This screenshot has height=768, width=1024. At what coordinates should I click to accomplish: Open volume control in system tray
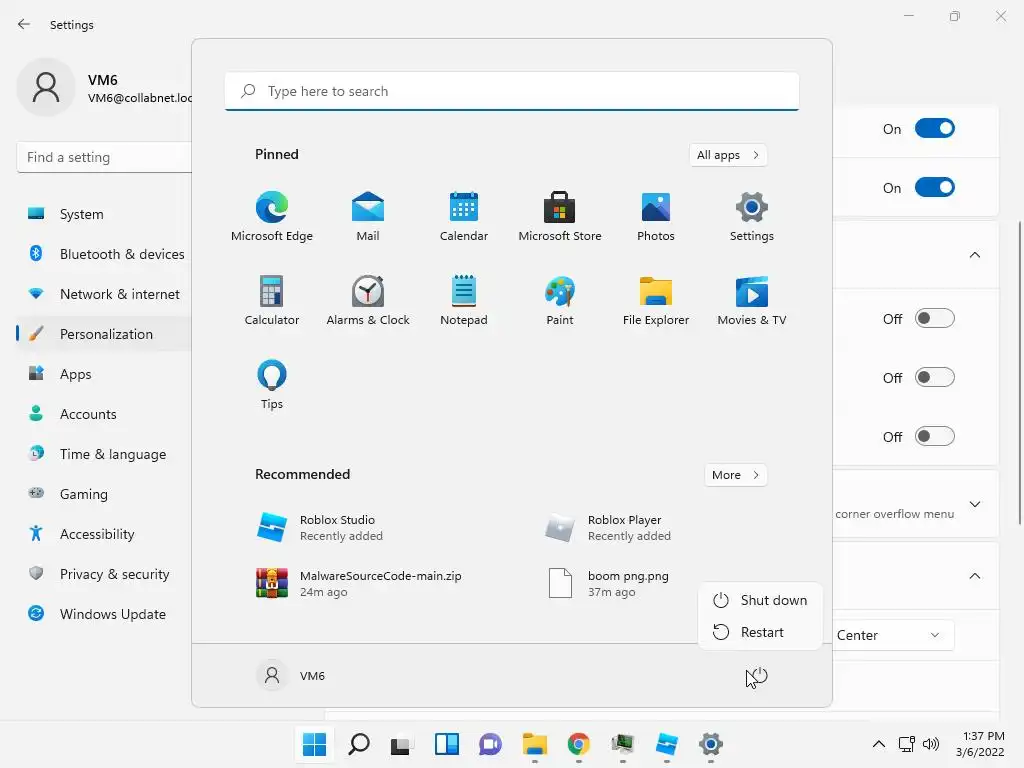(931, 744)
